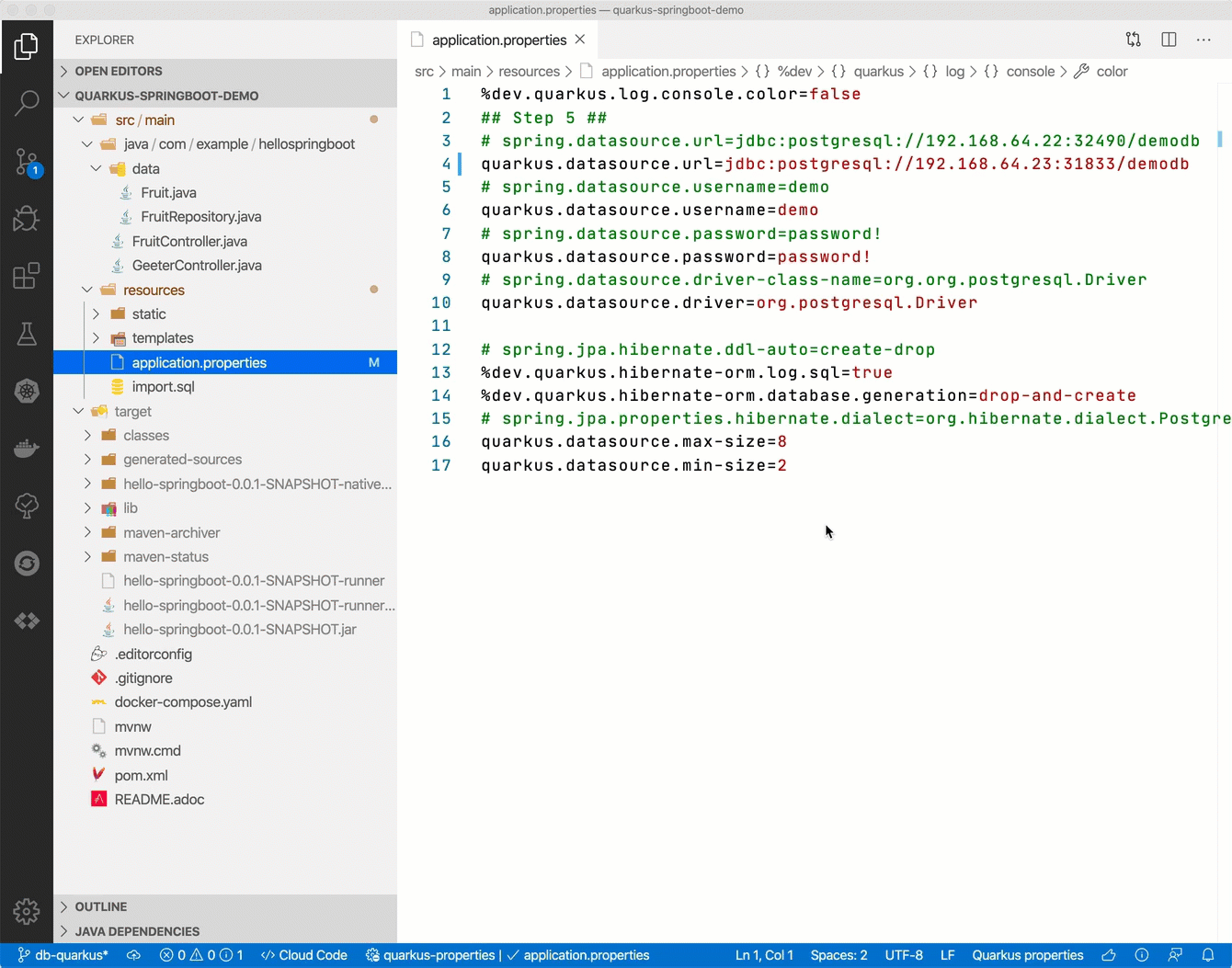Open the Run and Debug view
Screen dimensions: 1232x968
[x=27, y=219]
